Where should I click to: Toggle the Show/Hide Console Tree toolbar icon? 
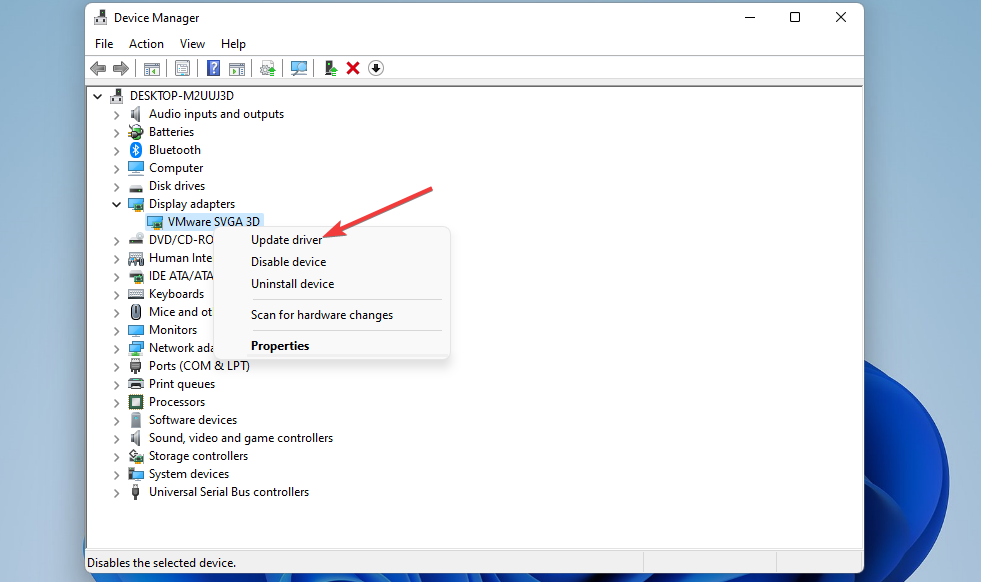tap(151, 68)
